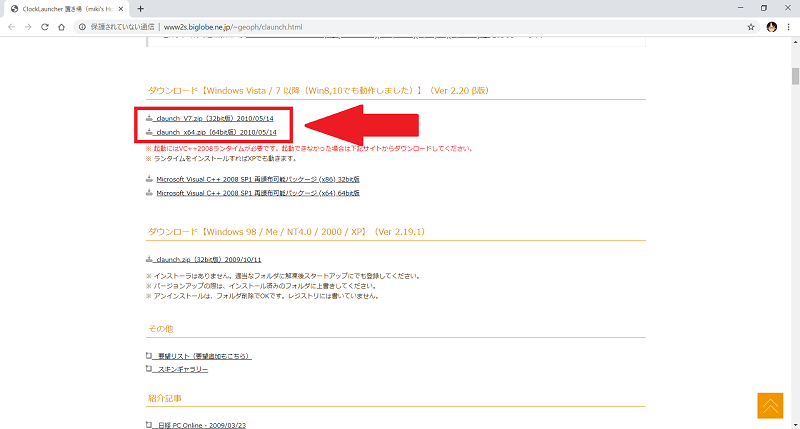Open the Chrome three-dot menu
The height and width of the screenshot is (429, 800).
[x=788, y=27]
